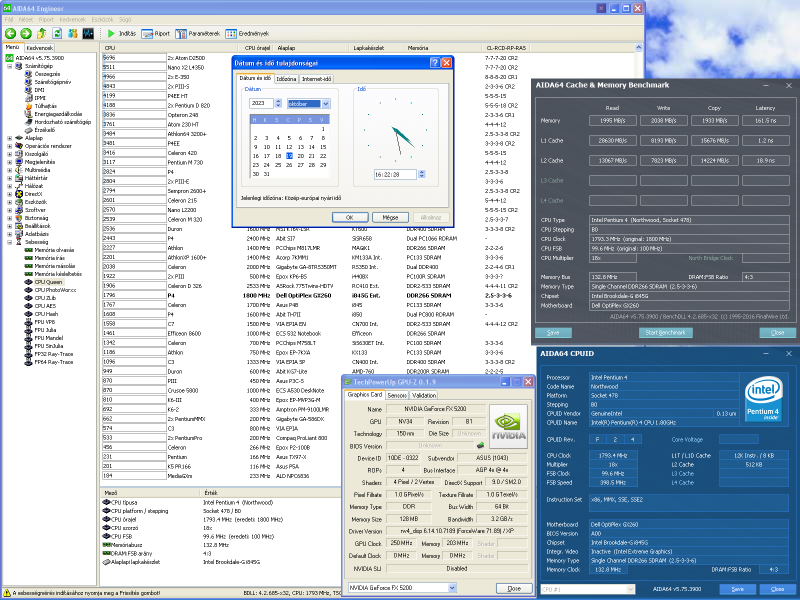The height and width of the screenshot is (600, 800).
Task: Select FPU VP8 benchmark
Action: pos(45,322)
